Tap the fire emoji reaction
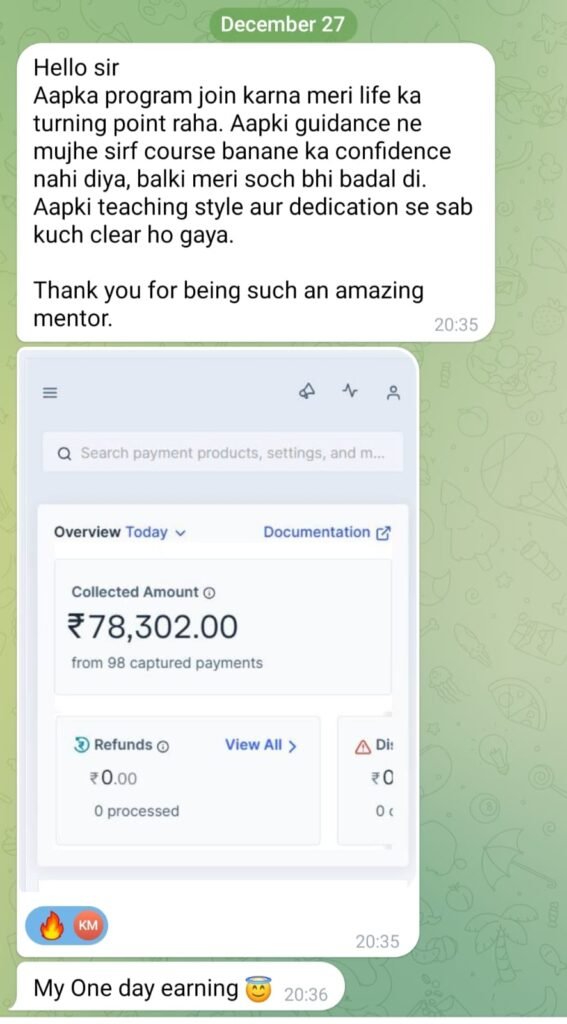567x1024 pixels. pyautogui.click(x=52, y=926)
